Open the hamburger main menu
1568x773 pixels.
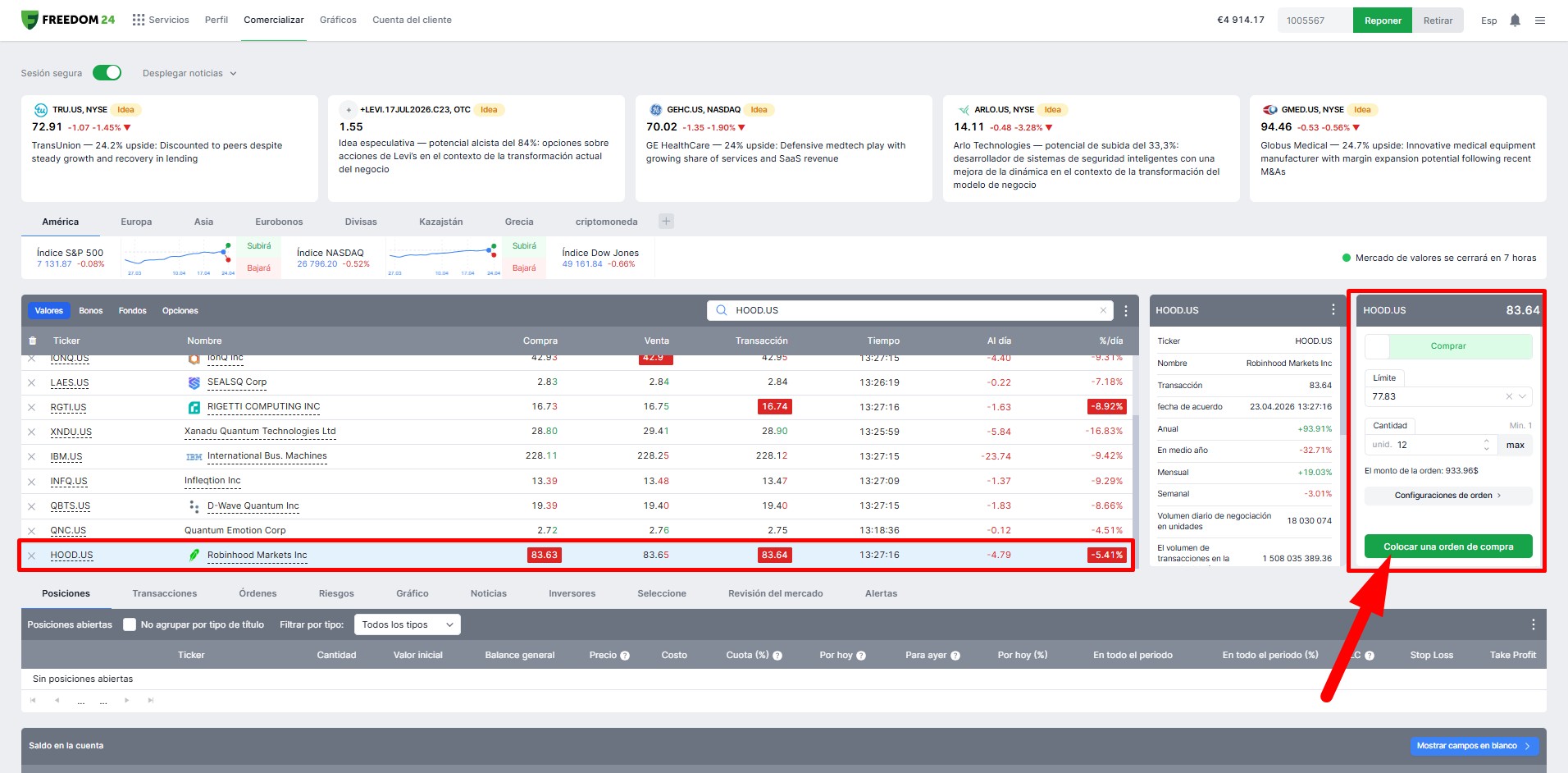[1540, 21]
